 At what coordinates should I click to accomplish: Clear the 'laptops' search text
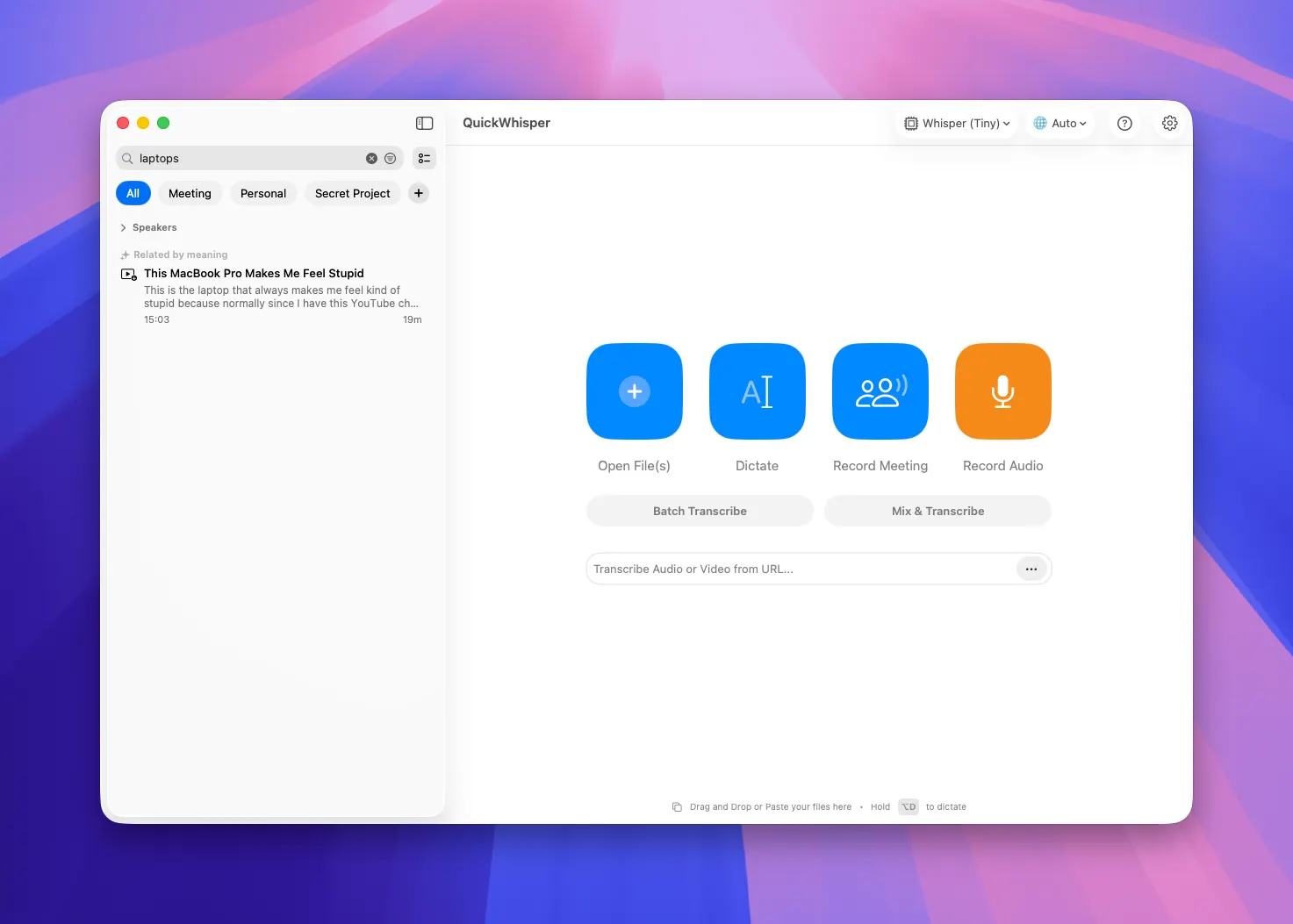(371, 159)
